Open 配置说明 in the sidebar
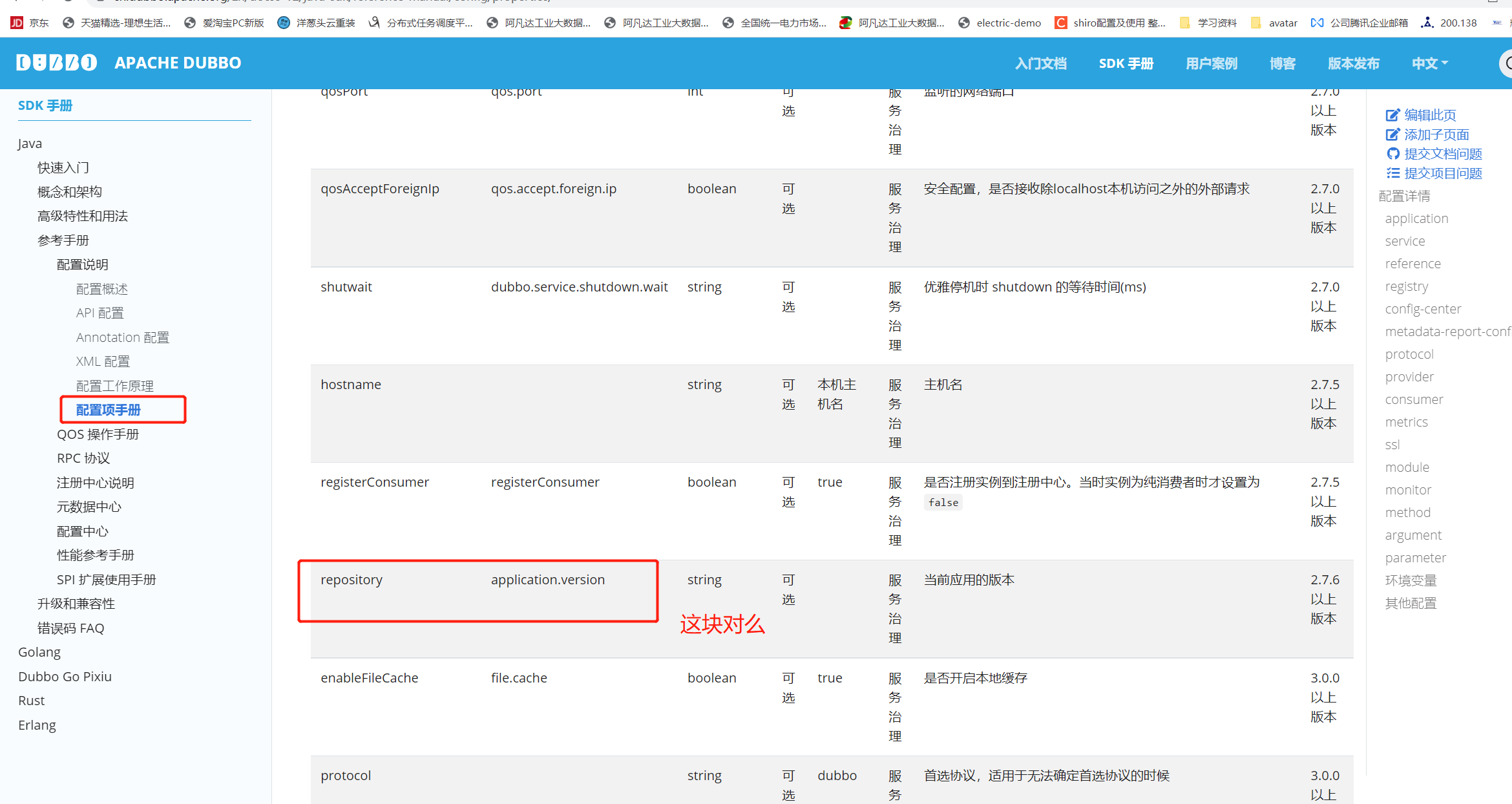Viewport: 1512px width, 804px height. pos(83,264)
